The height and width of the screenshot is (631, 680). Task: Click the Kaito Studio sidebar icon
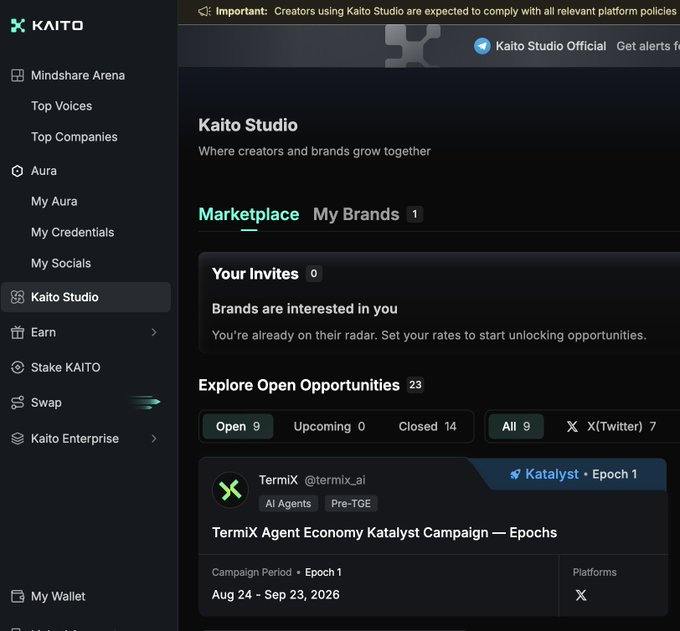pyautogui.click(x=17, y=297)
